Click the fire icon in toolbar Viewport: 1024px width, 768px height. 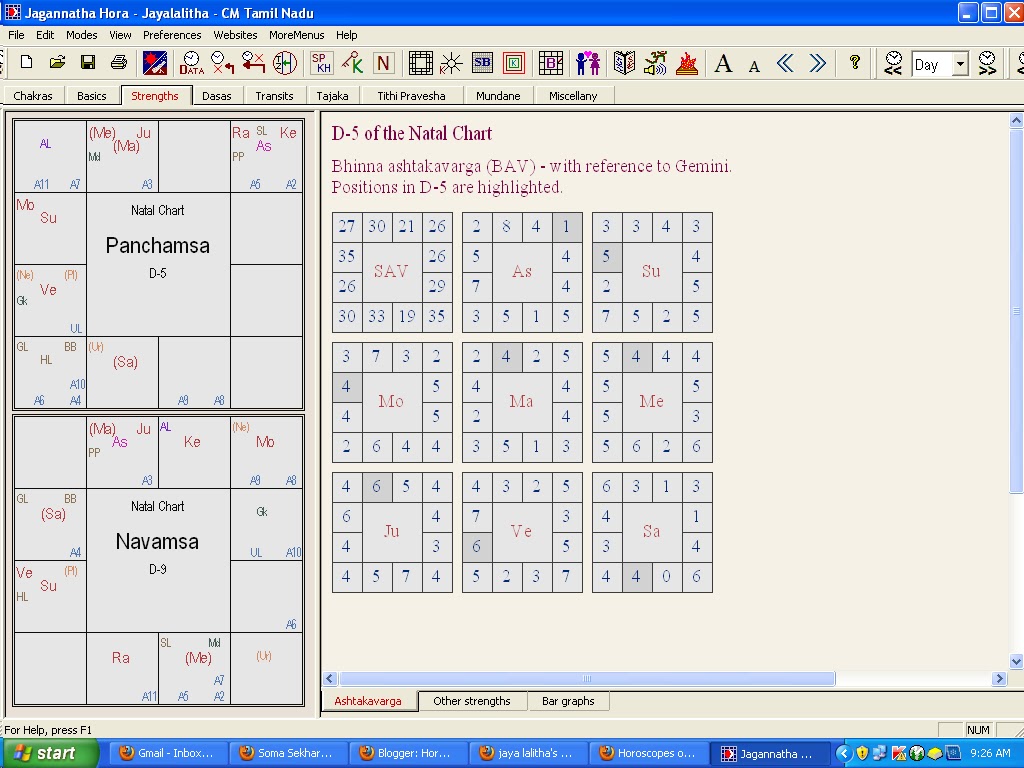point(686,63)
